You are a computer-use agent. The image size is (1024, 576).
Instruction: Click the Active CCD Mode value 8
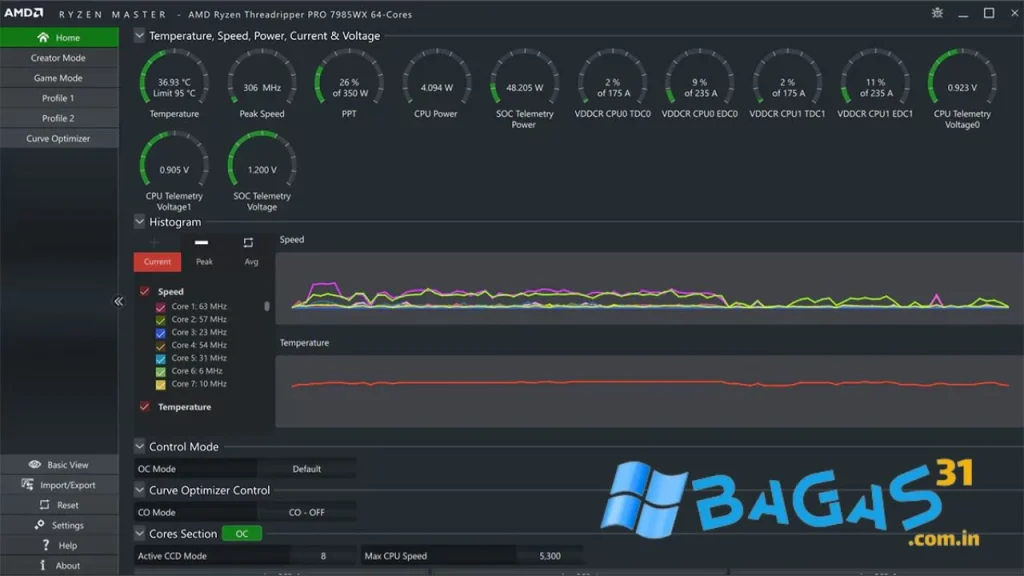(x=323, y=556)
